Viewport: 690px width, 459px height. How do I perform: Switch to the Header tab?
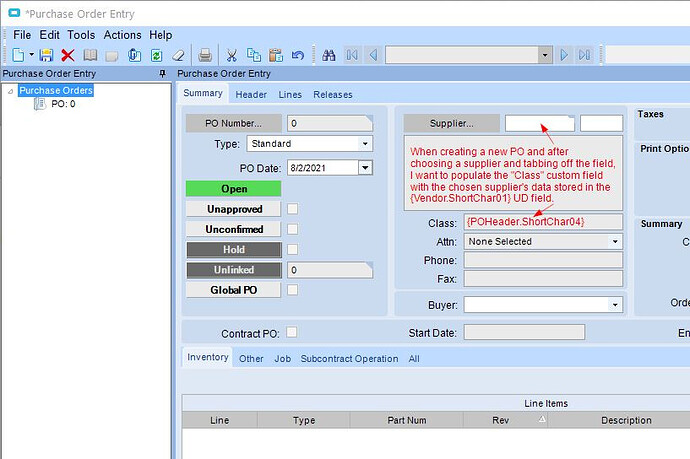251,95
